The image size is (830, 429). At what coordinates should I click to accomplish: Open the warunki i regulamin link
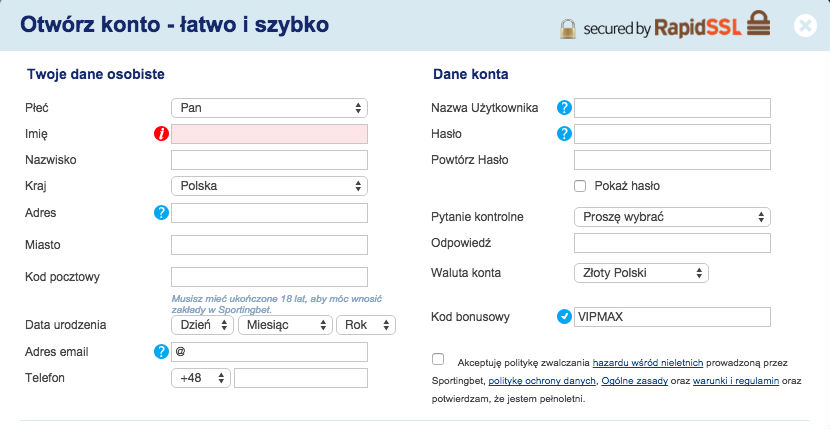click(736, 381)
